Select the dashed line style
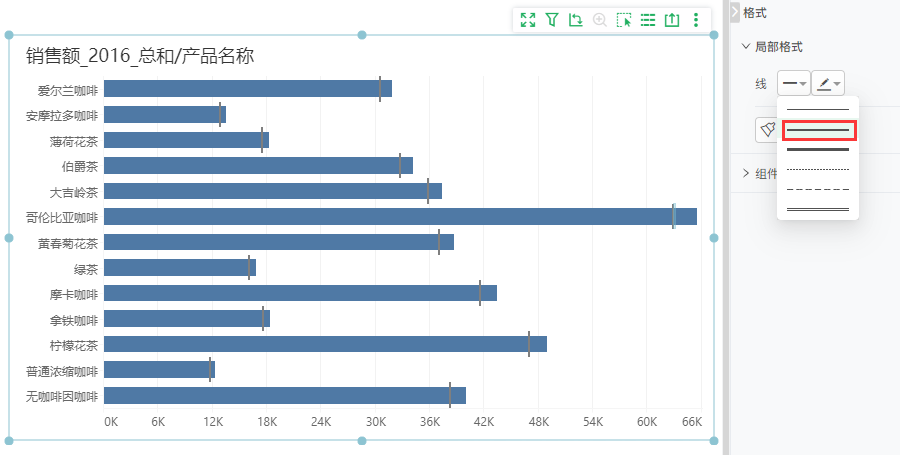 click(x=818, y=189)
